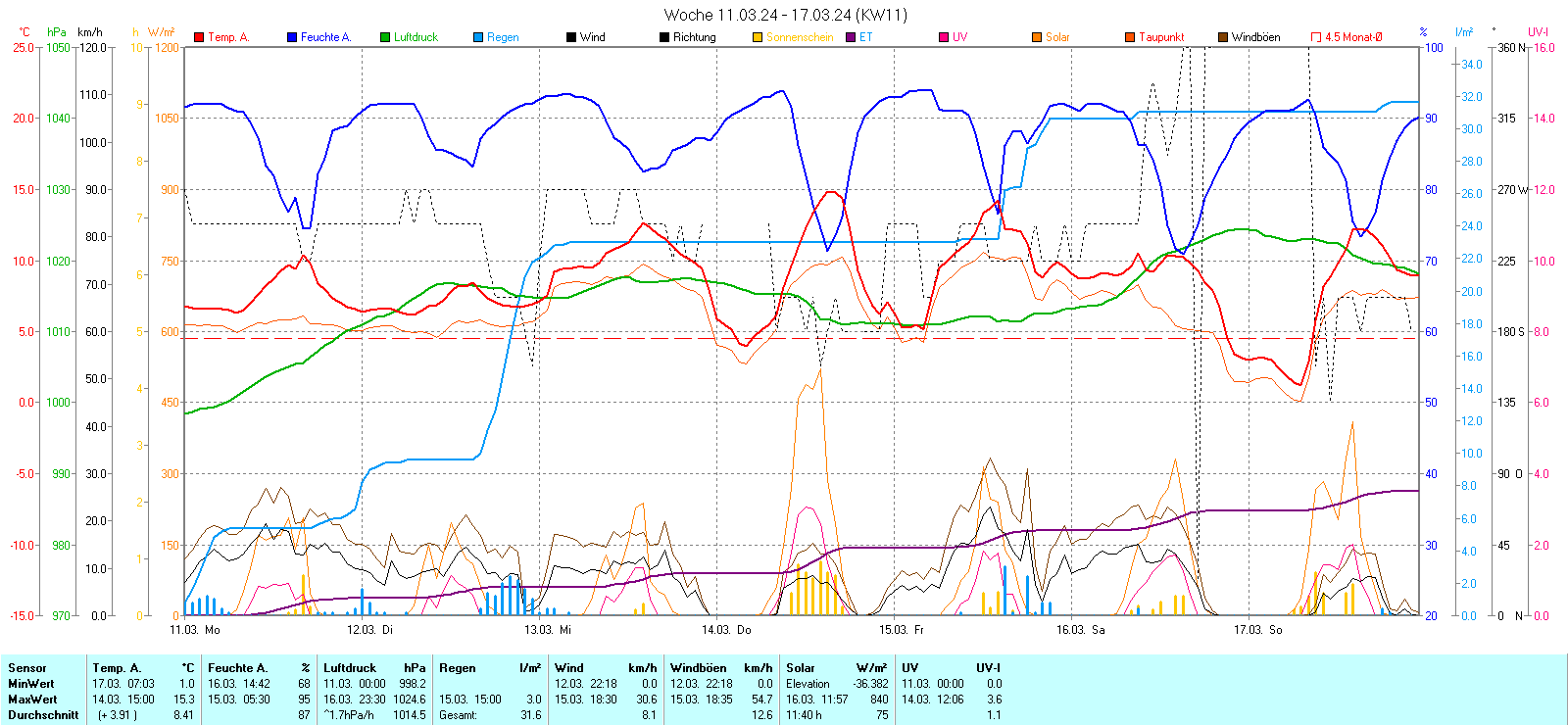Screen dimensions: 1568x725
Task: Click the 'MaxWert' row label
Action: (32, 700)
